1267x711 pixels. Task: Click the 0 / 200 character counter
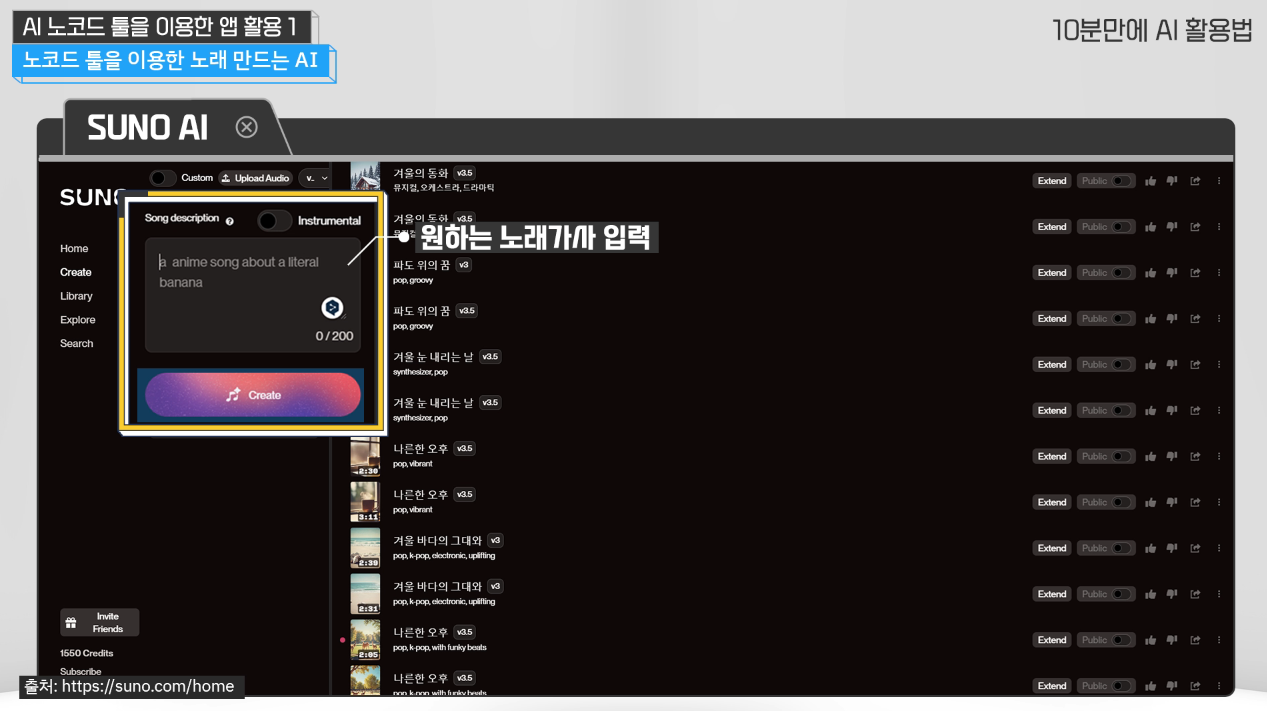pyautogui.click(x=335, y=336)
